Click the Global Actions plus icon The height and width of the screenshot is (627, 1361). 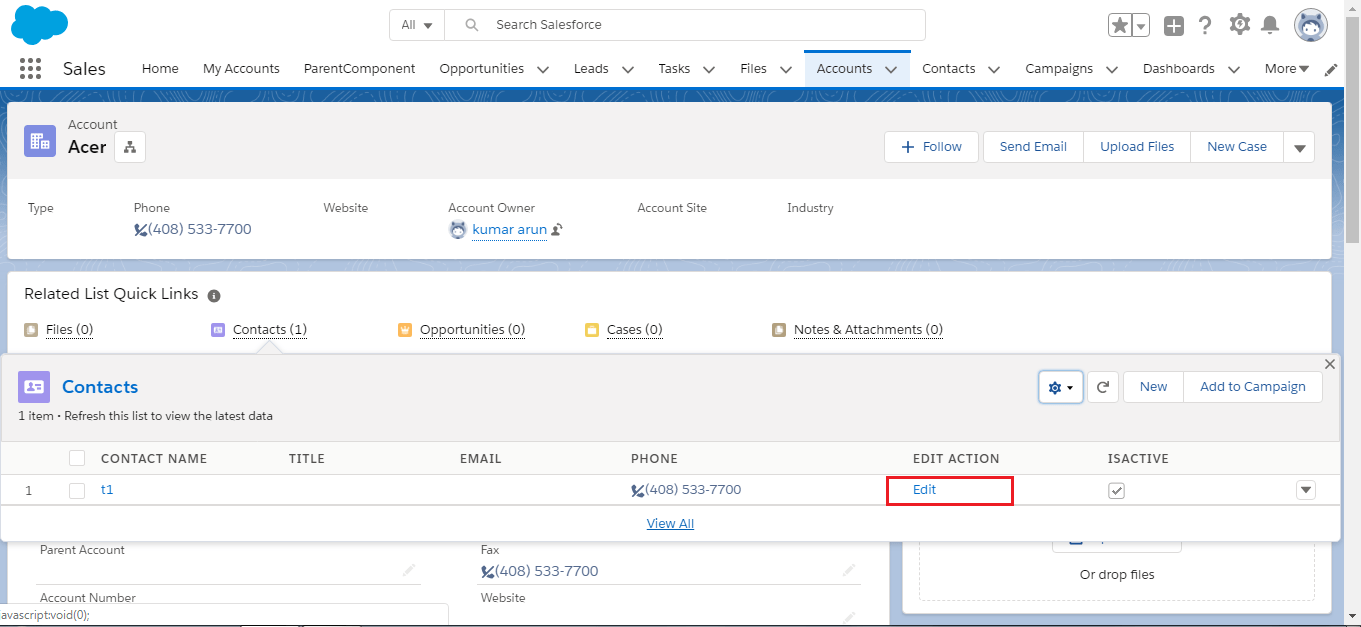tap(1174, 26)
